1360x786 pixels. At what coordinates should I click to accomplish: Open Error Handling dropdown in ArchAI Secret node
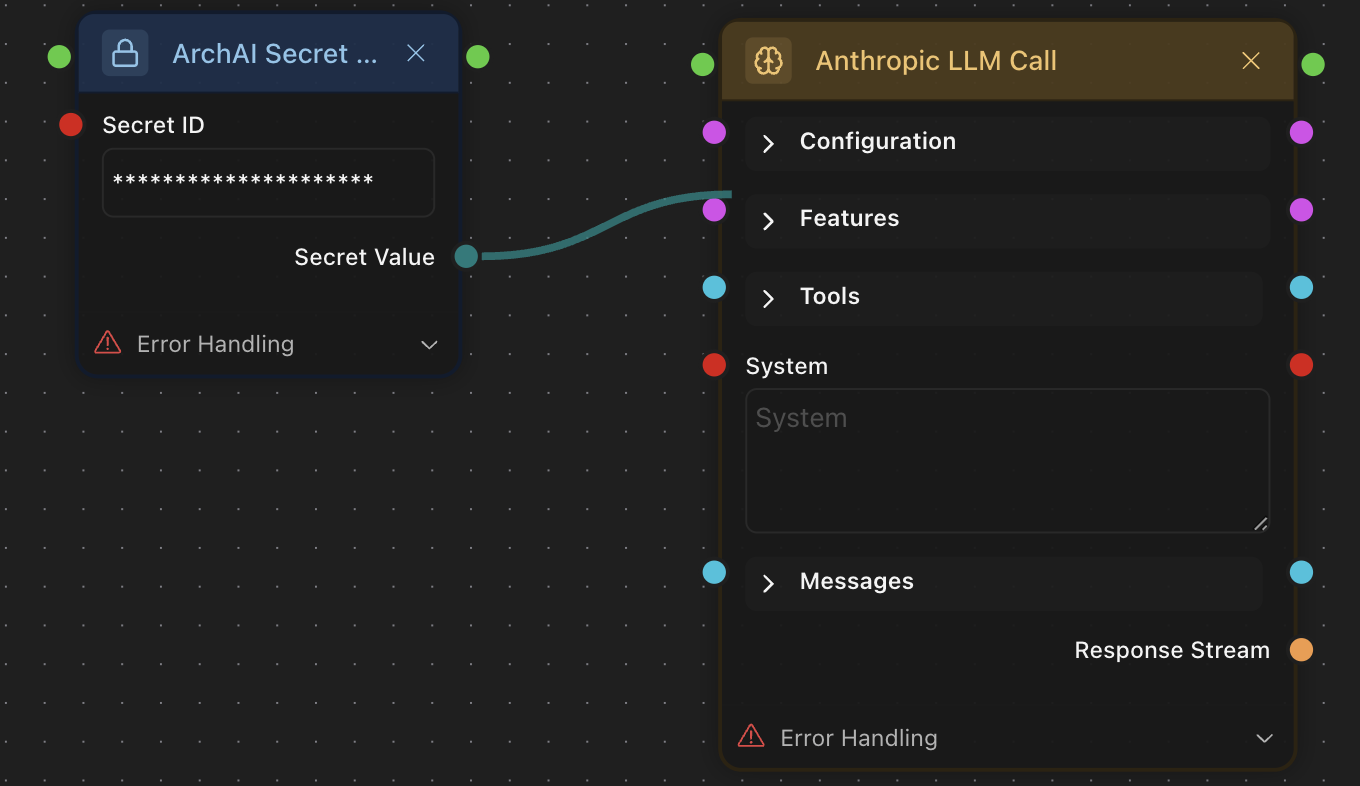coord(429,345)
